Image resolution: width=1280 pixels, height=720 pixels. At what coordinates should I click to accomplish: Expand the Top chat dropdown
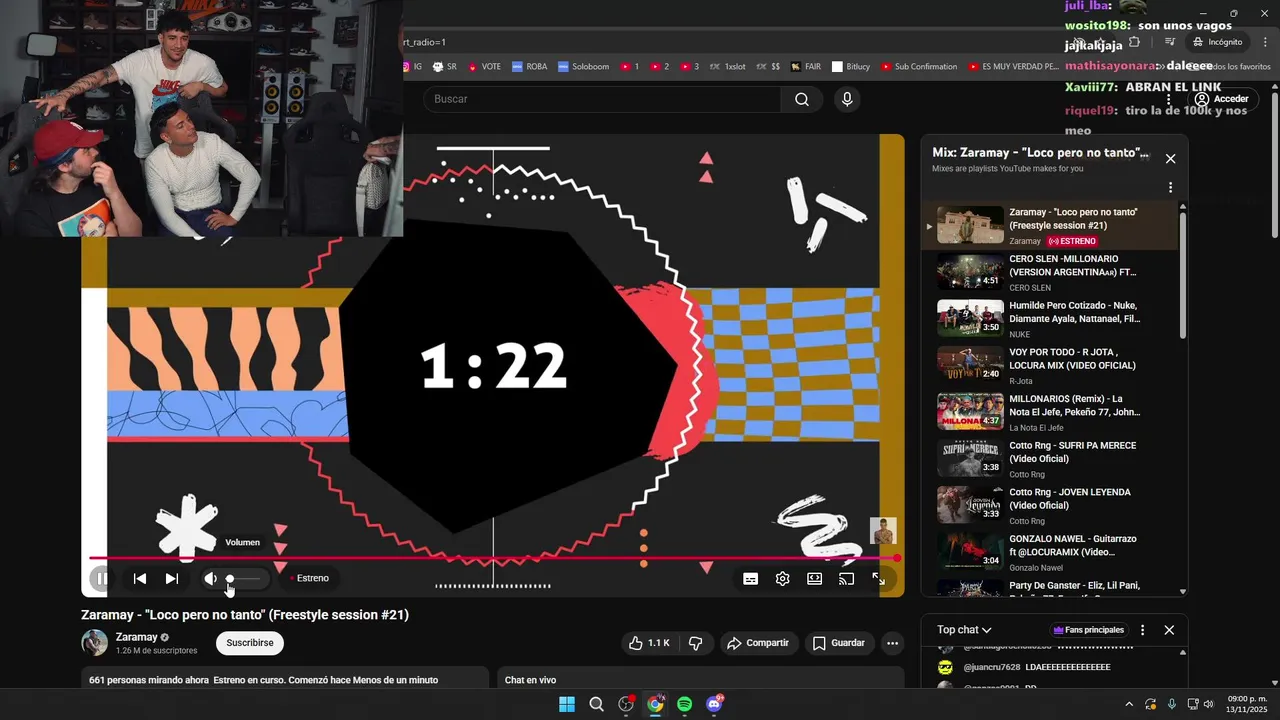[964, 630]
